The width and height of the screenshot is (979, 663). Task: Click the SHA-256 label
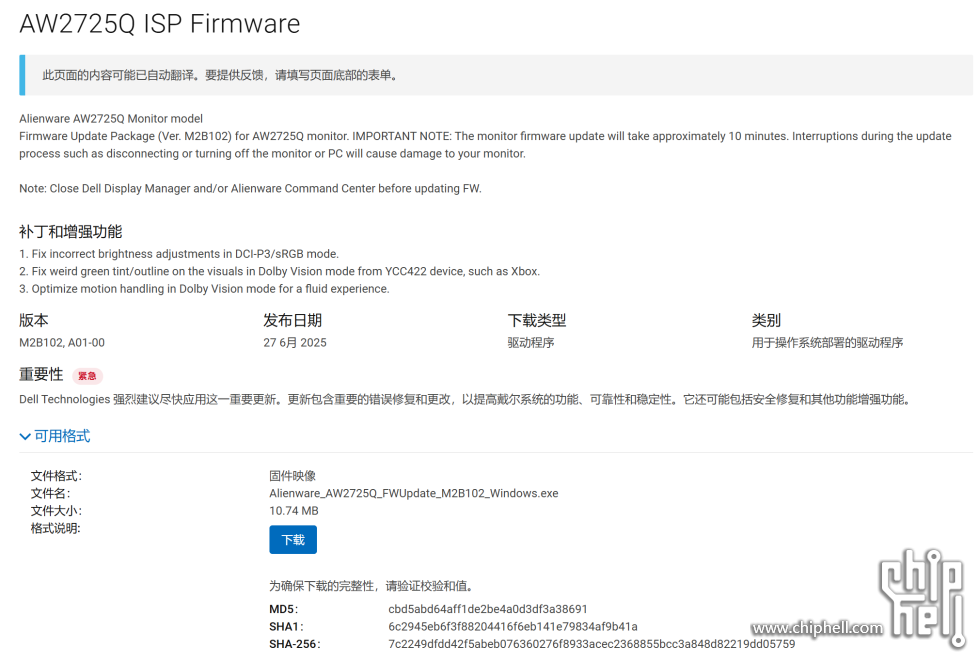295,644
